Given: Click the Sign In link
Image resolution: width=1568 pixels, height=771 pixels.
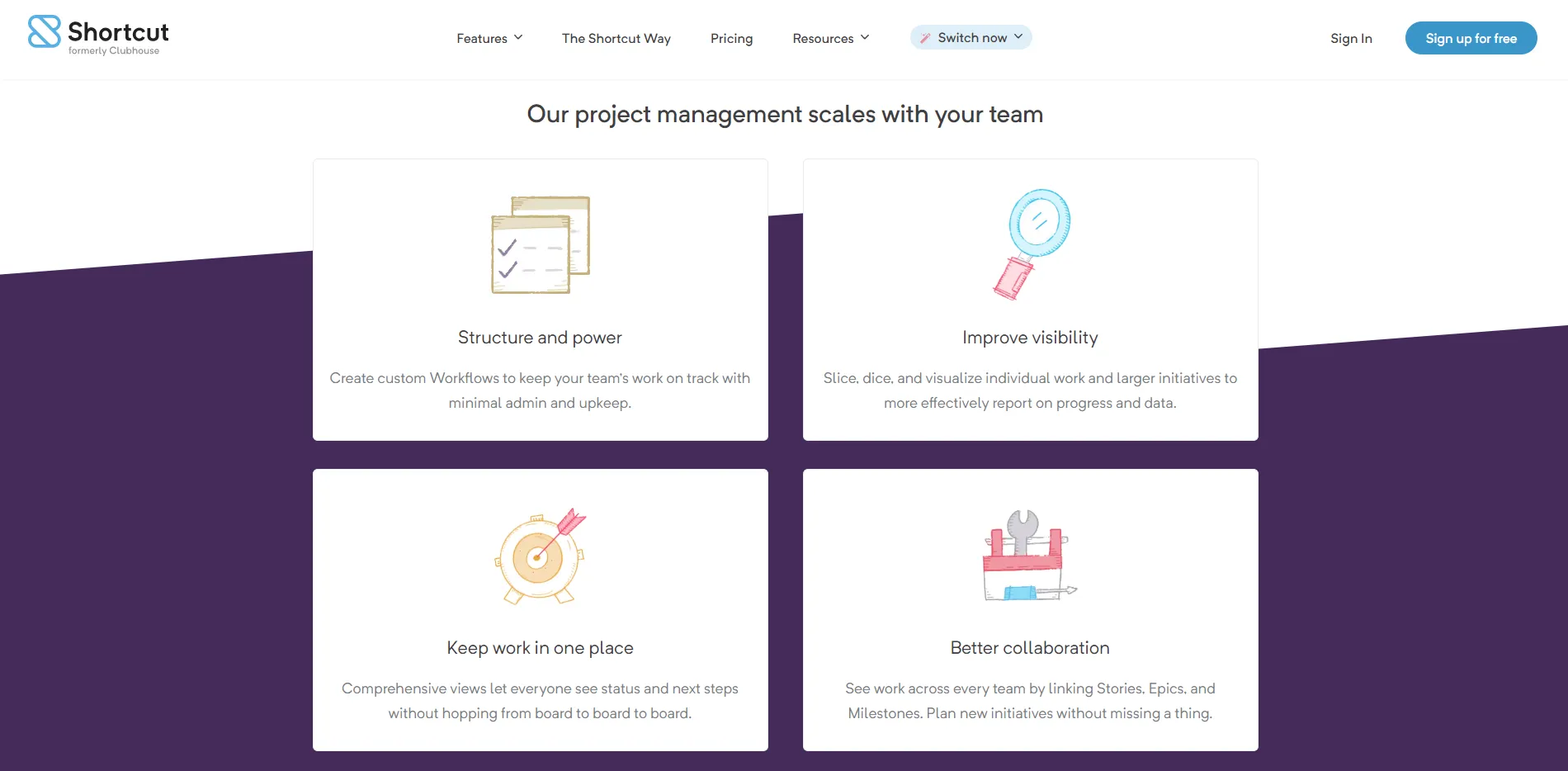Looking at the screenshot, I should click(x=1351, y=39).
